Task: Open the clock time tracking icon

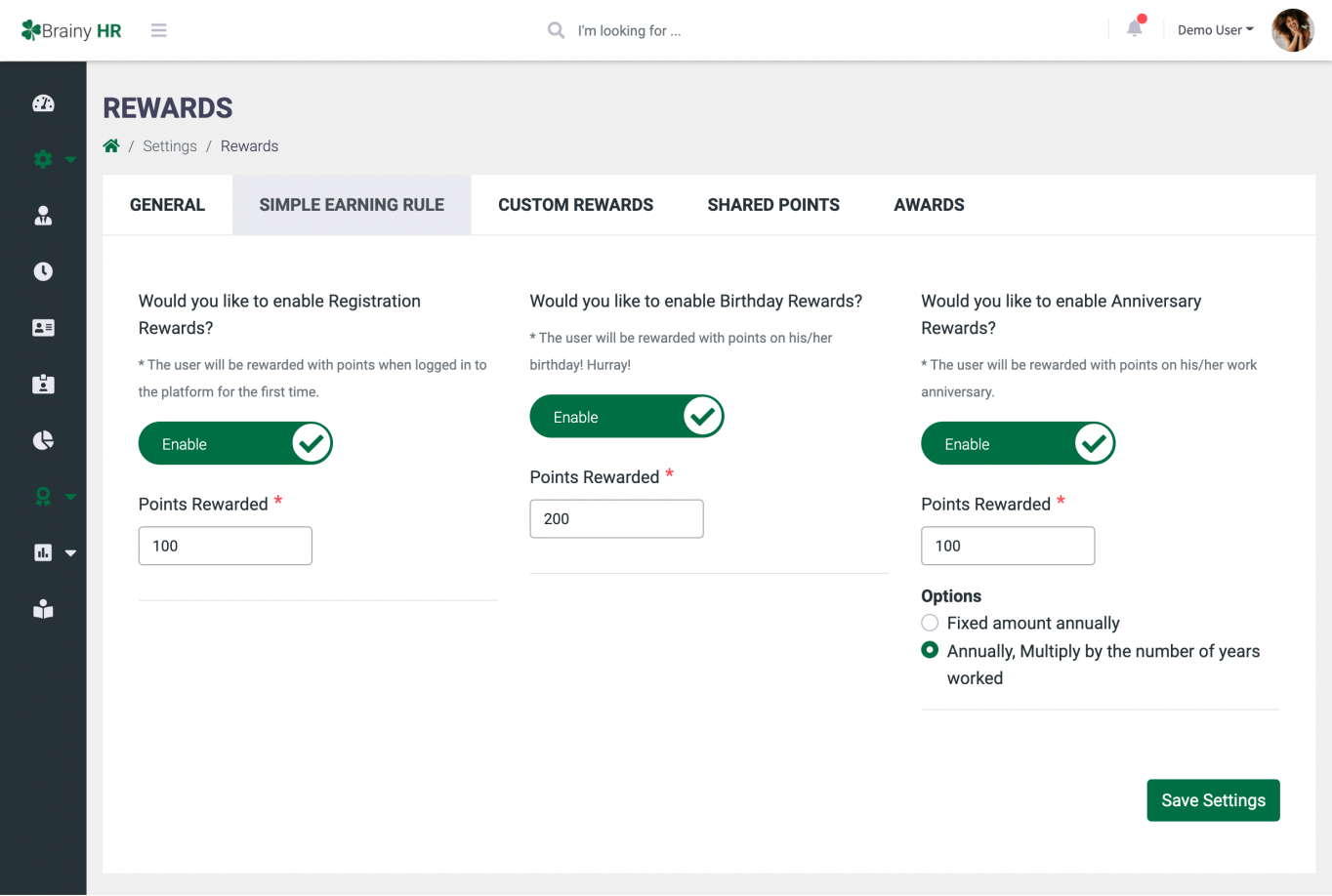Action: (x=43, y=271)
